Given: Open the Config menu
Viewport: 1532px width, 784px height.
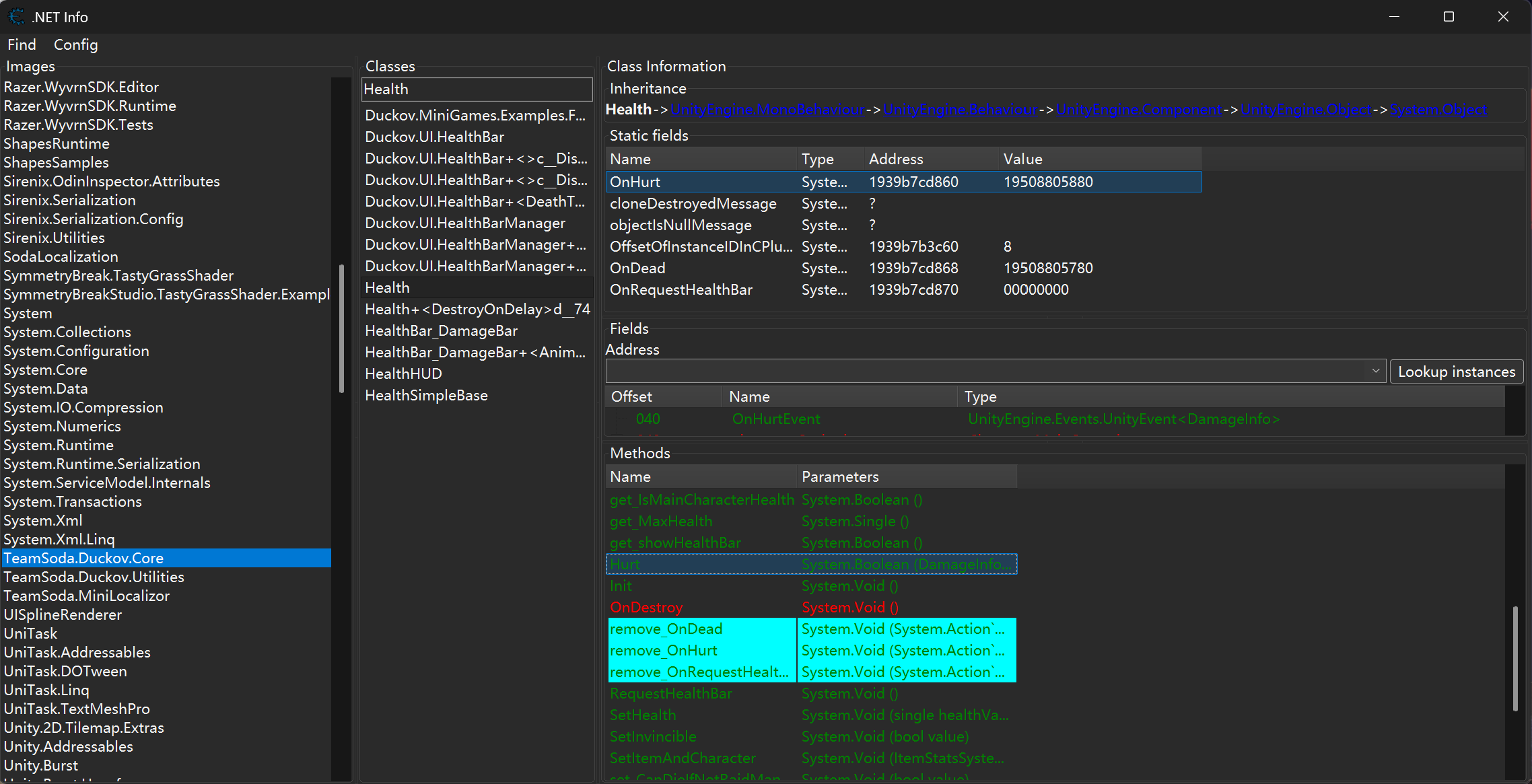Looking at the screenshot, I should [x=75, y=44].
